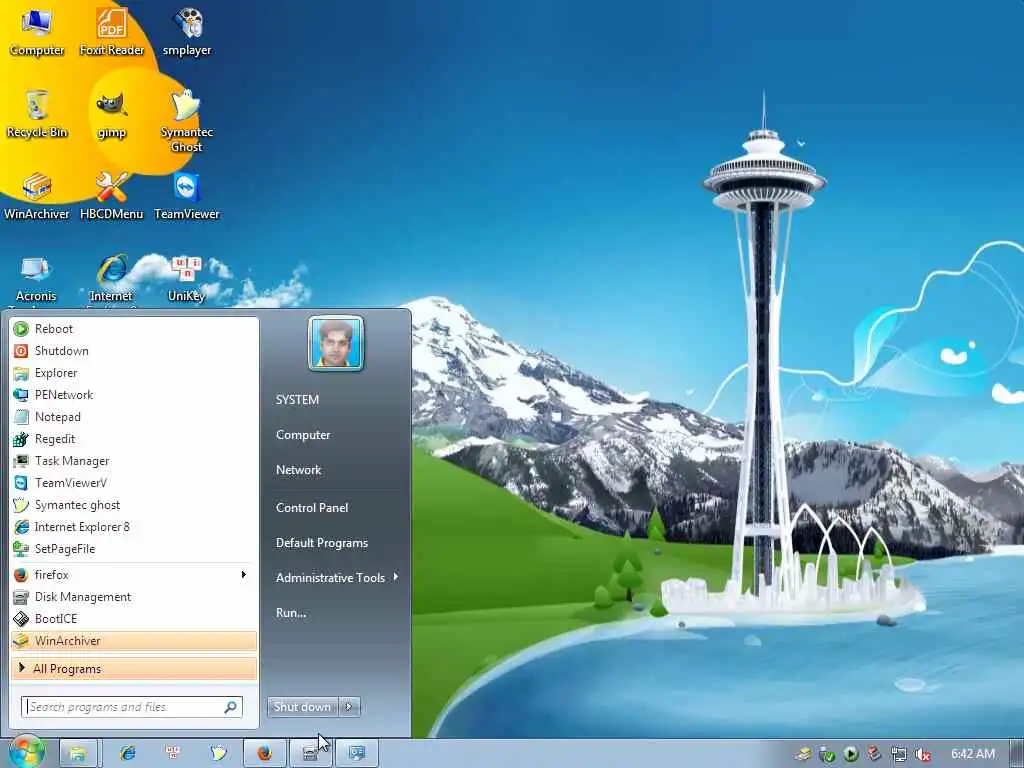Click the Disk Management taskbar icon

(x=310, y=753)
